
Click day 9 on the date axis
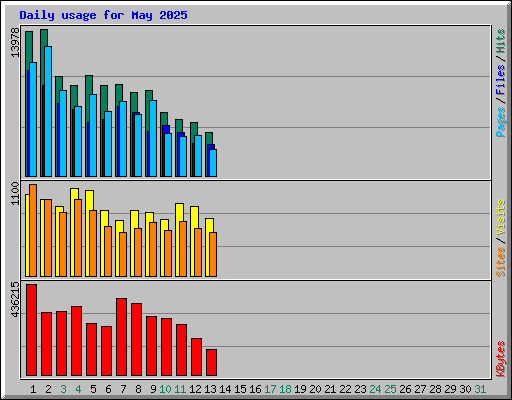[x=153, y=389]
